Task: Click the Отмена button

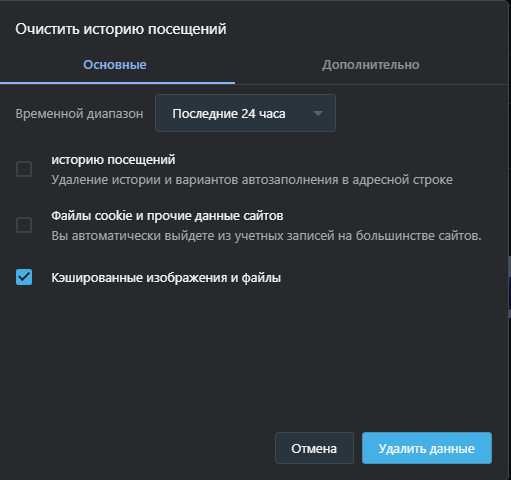Action: 314,448
